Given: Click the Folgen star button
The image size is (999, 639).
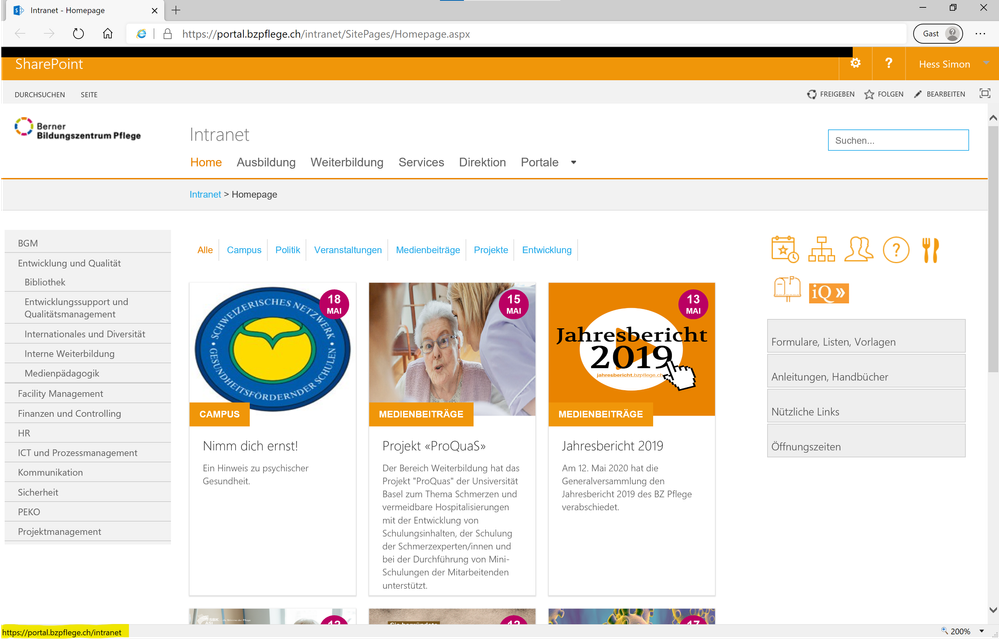Looking at the screenshot, I should (x=884, y=94).
